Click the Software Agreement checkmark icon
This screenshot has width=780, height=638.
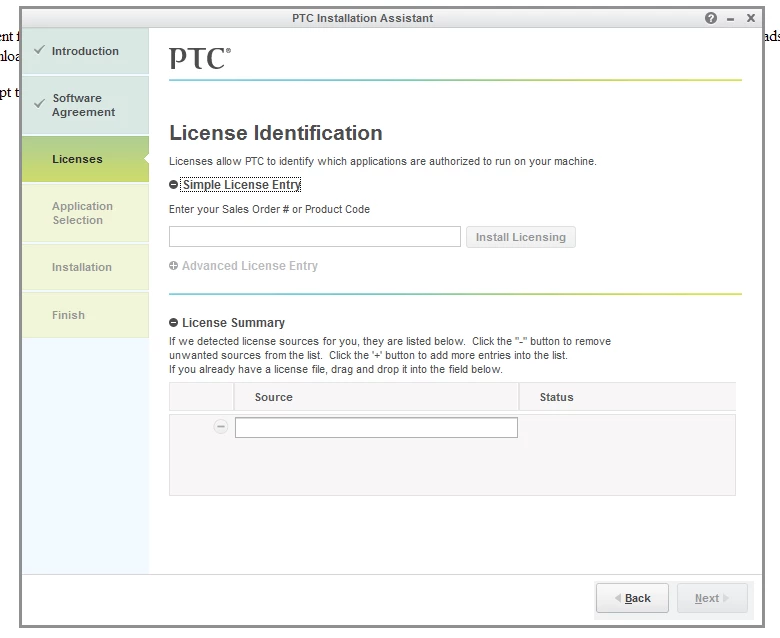[40, 103]
